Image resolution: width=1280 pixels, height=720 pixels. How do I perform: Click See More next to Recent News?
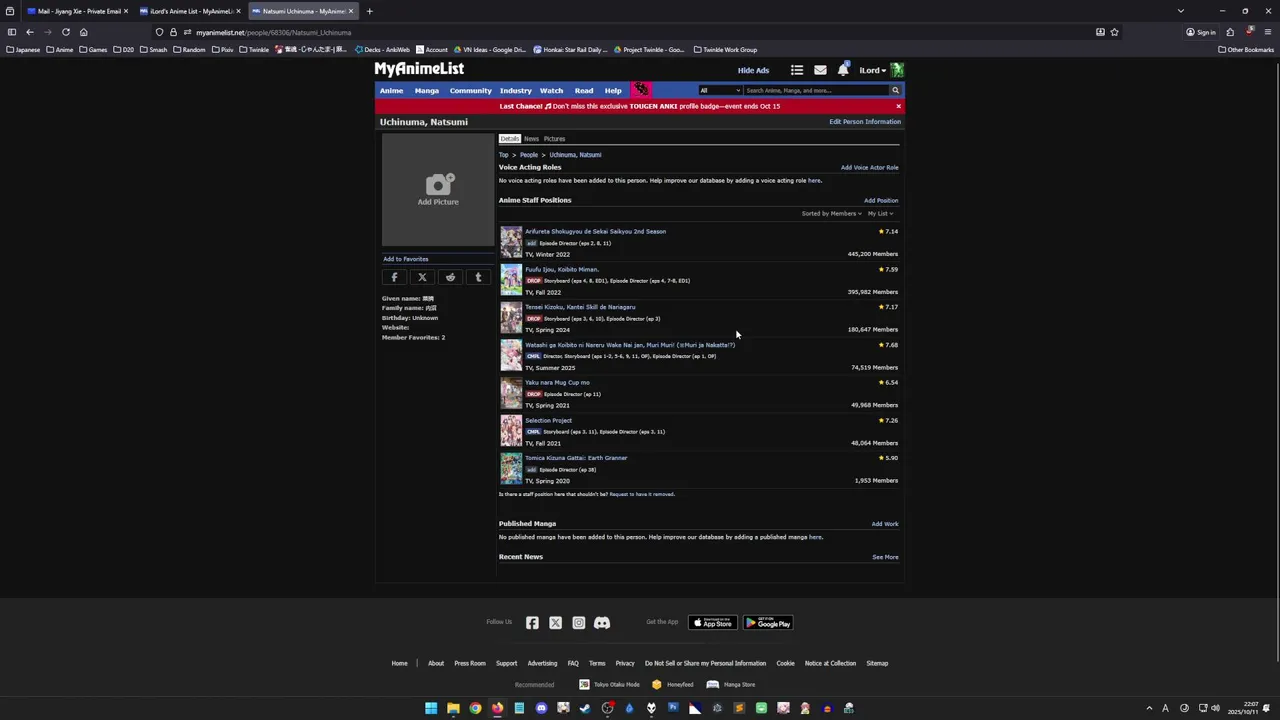click(x=885, y=557)
